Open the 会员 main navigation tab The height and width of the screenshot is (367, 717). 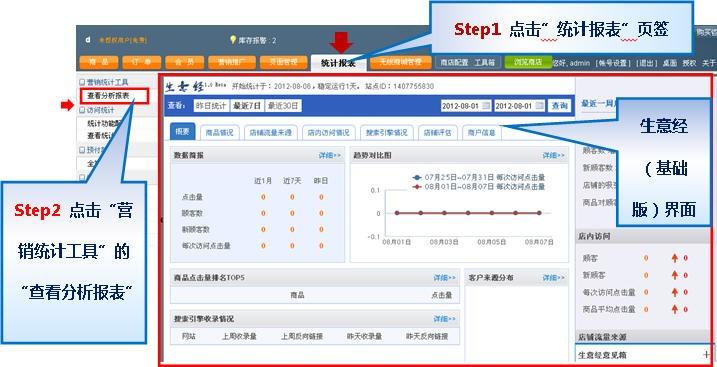coord(184,63)
